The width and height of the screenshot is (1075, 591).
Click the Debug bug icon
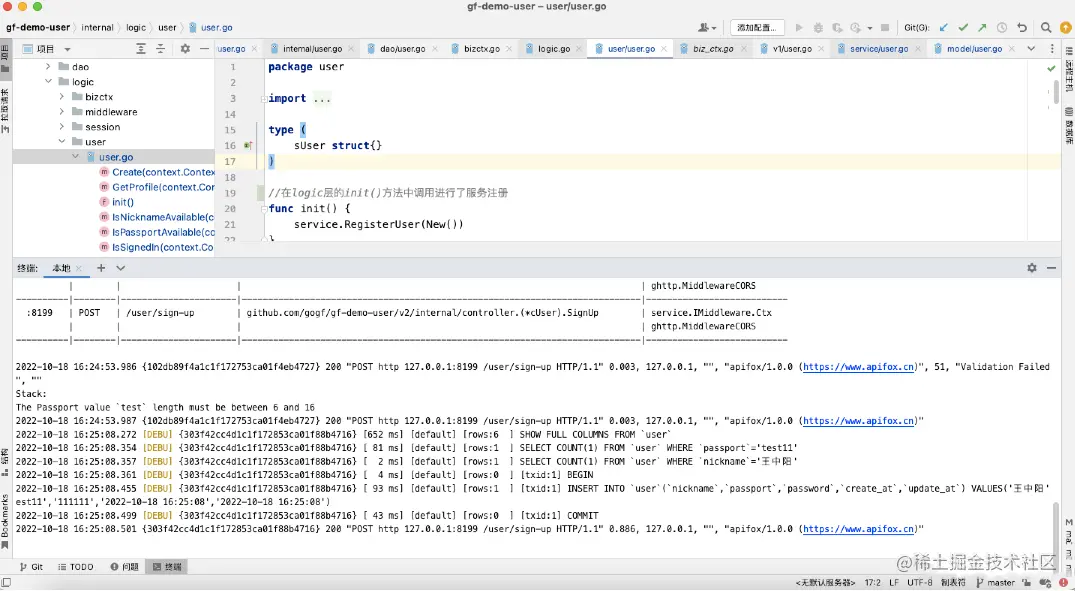coord(818,27)
